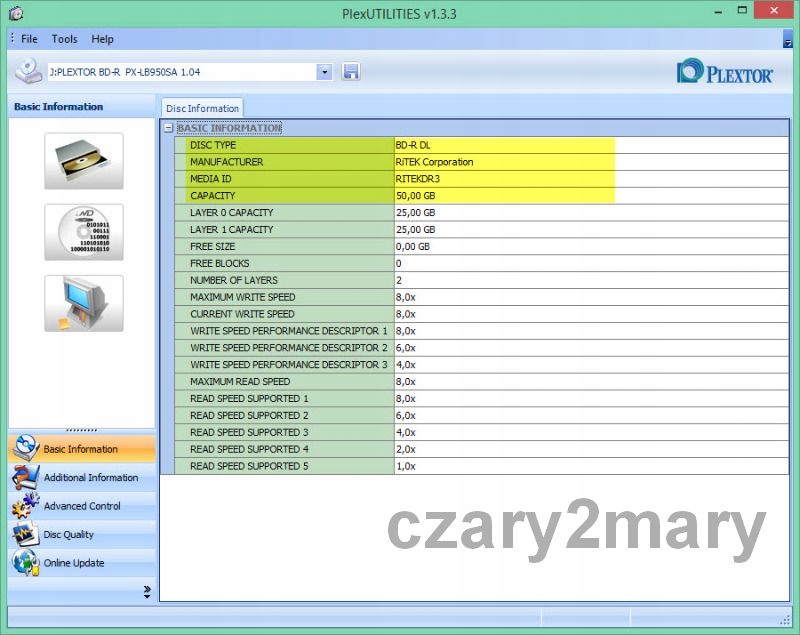The width and height of the screenshot is (800, 635).
Task: Open Advanced Control panel
Action: (x=81, y=506)
